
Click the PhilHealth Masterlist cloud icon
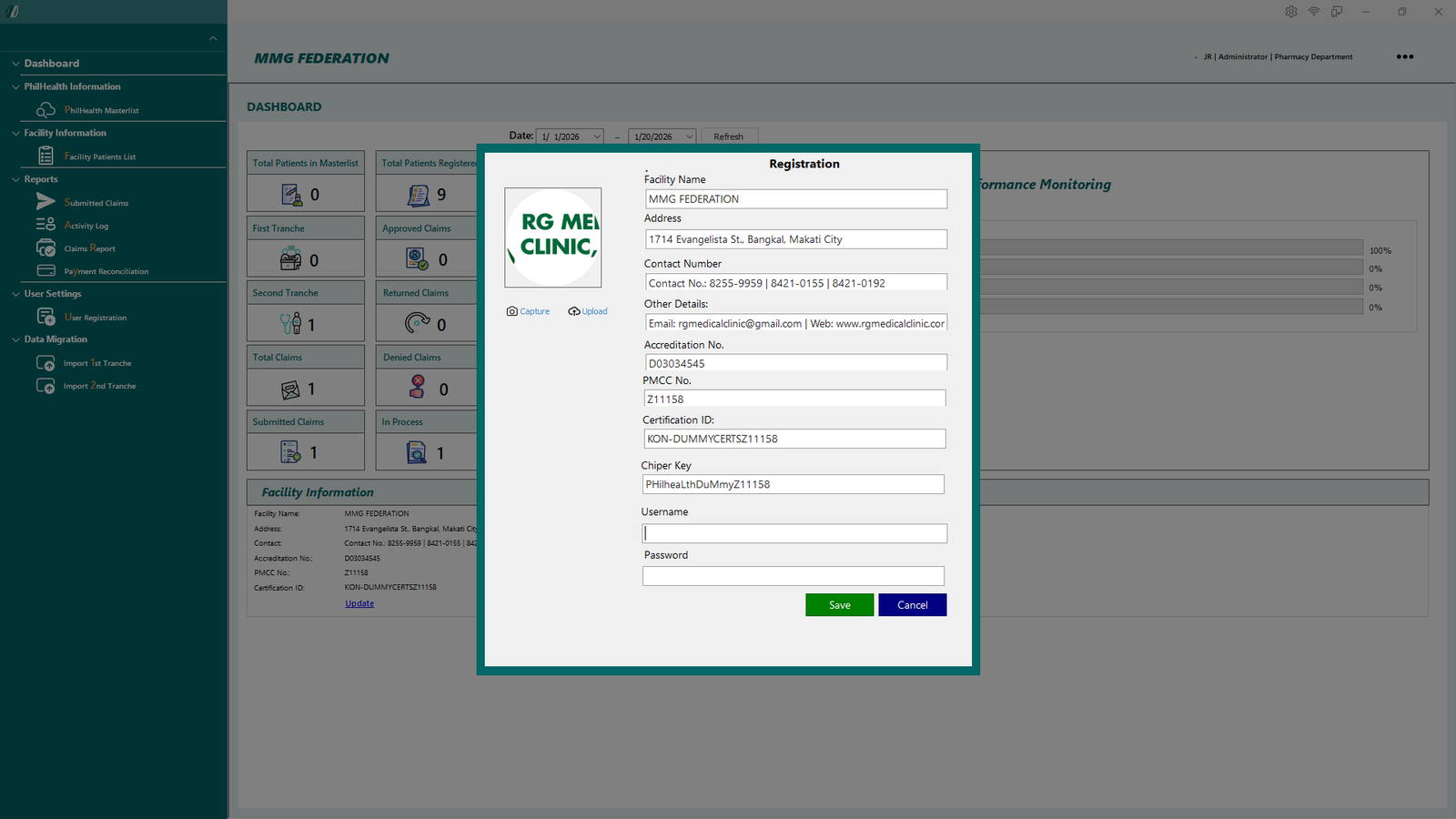(x=45, y=110)
